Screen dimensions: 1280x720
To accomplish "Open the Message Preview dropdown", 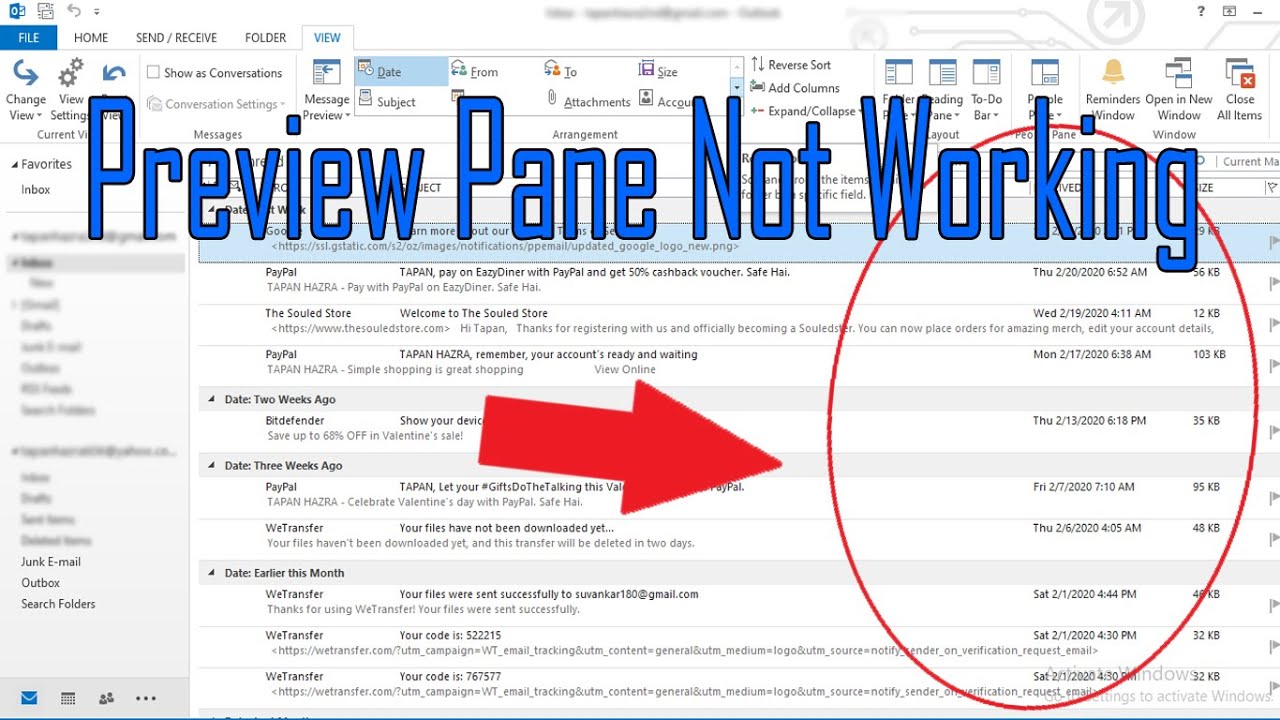I will (x=326, y=90).
